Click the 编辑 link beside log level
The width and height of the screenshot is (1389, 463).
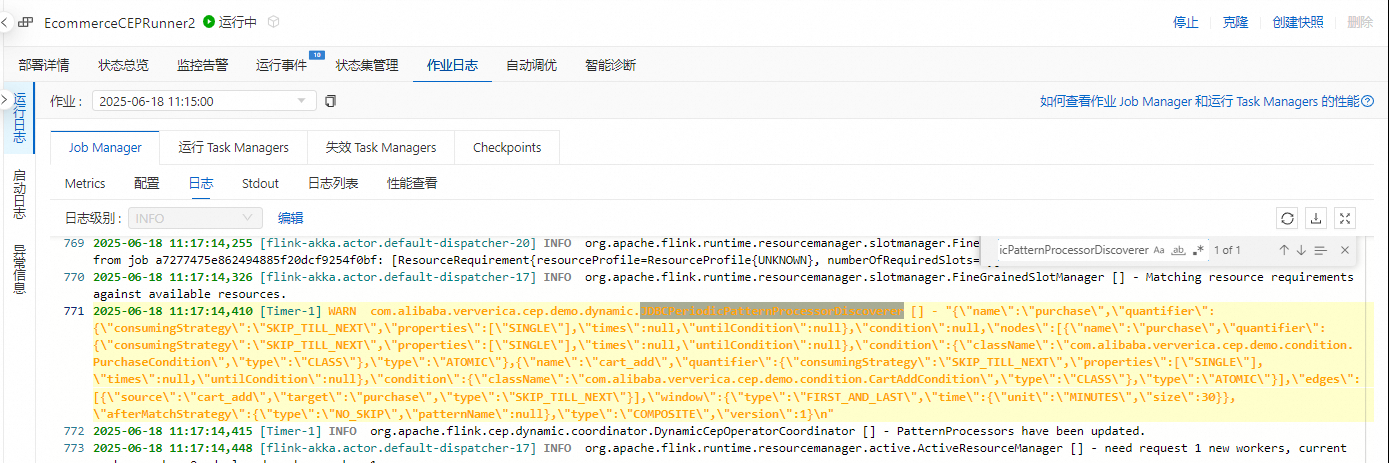(x=291, y=218)
